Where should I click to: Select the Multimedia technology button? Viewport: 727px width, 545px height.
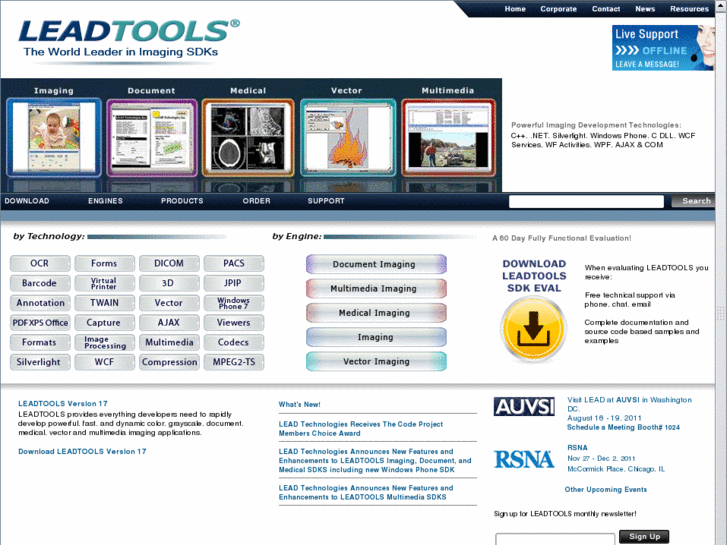pyautogui.click(x=169, y=343)
